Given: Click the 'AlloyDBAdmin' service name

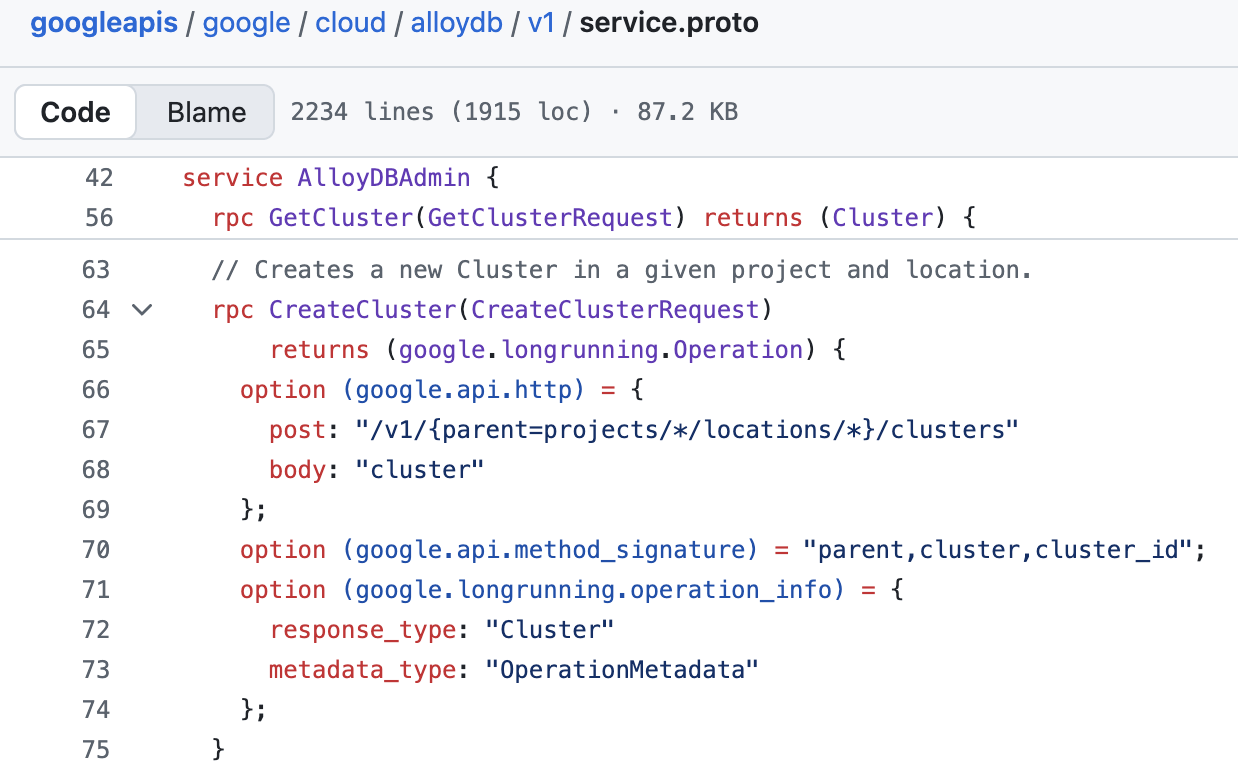Looking at the screenshot, I should pos(384,178).
